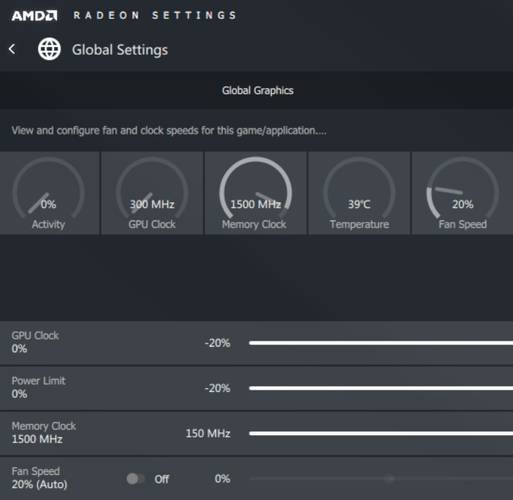This screenshot has width=513, height=500.
Task: Select the Memory Clock gauge at 1500 MHz
Action: tap(255, 193)
